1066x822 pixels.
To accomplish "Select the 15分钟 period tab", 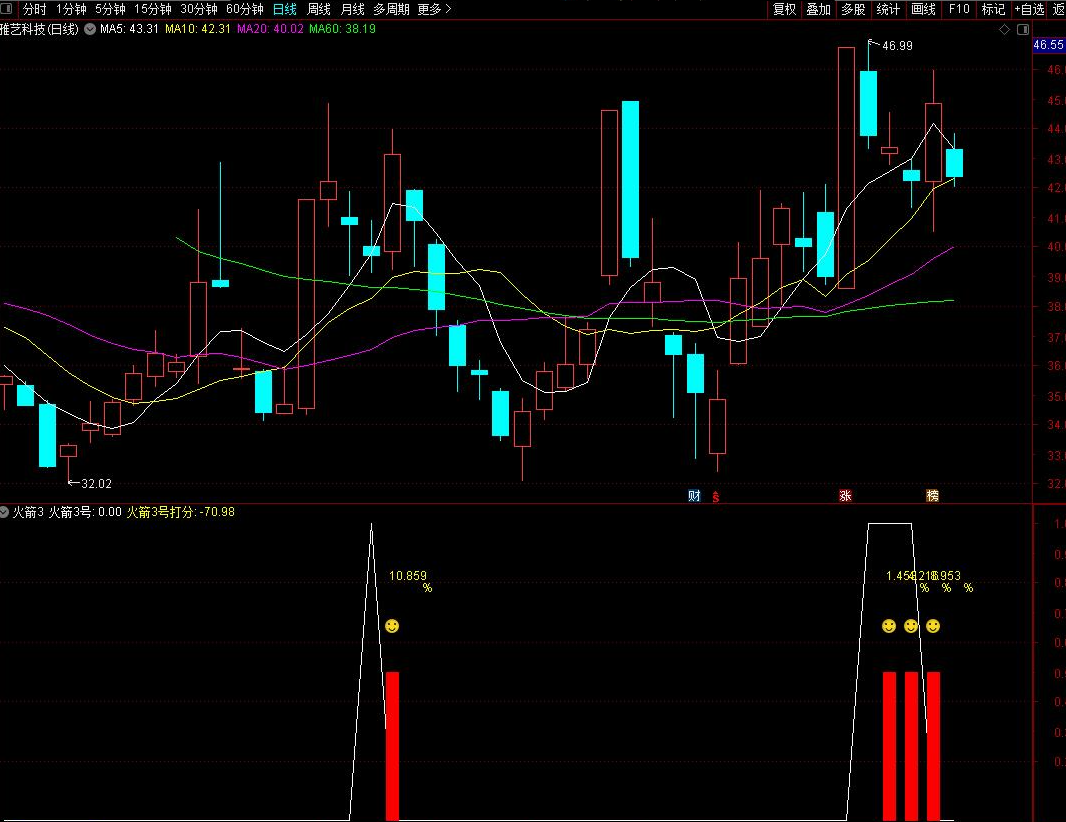I will pyautogui.click(x=152, y=9).
